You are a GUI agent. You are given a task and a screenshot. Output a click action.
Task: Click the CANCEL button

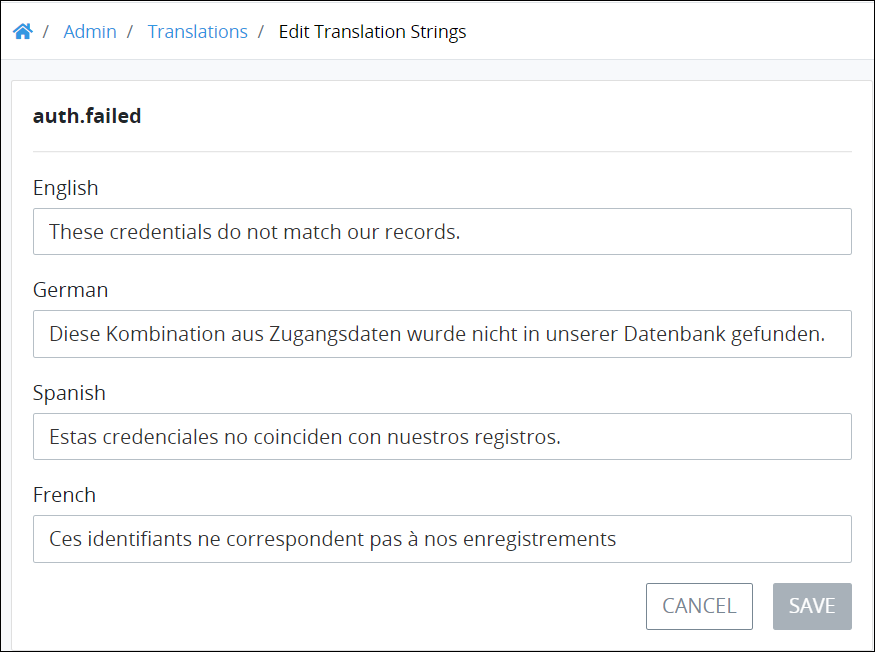(699, 606)
